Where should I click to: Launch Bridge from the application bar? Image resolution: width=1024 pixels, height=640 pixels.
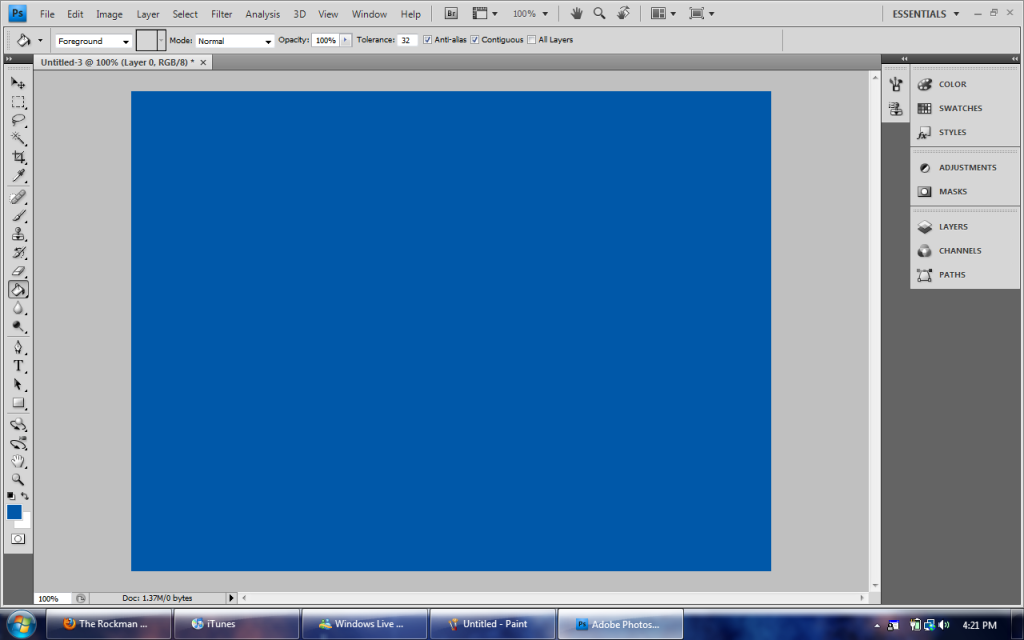point(451,14)
